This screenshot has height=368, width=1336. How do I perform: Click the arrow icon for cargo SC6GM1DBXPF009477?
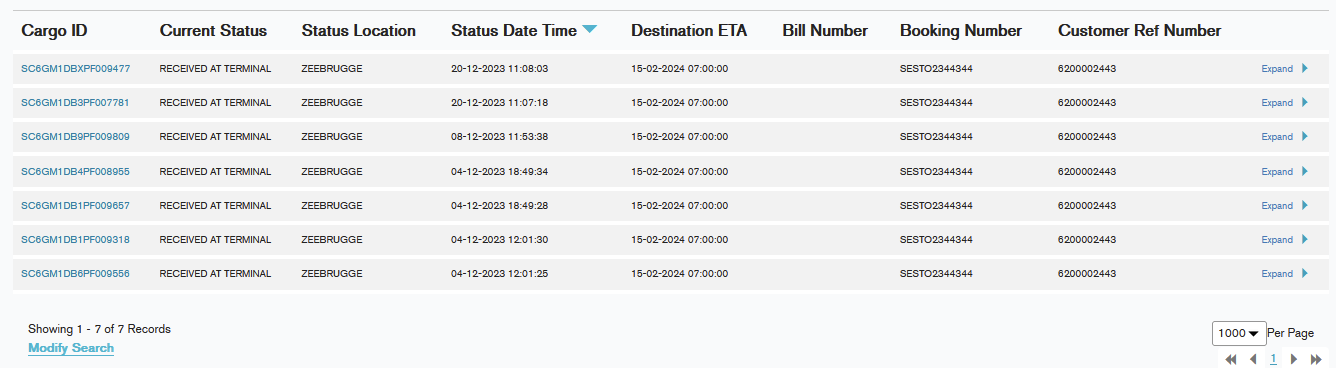coord(1304,69)
